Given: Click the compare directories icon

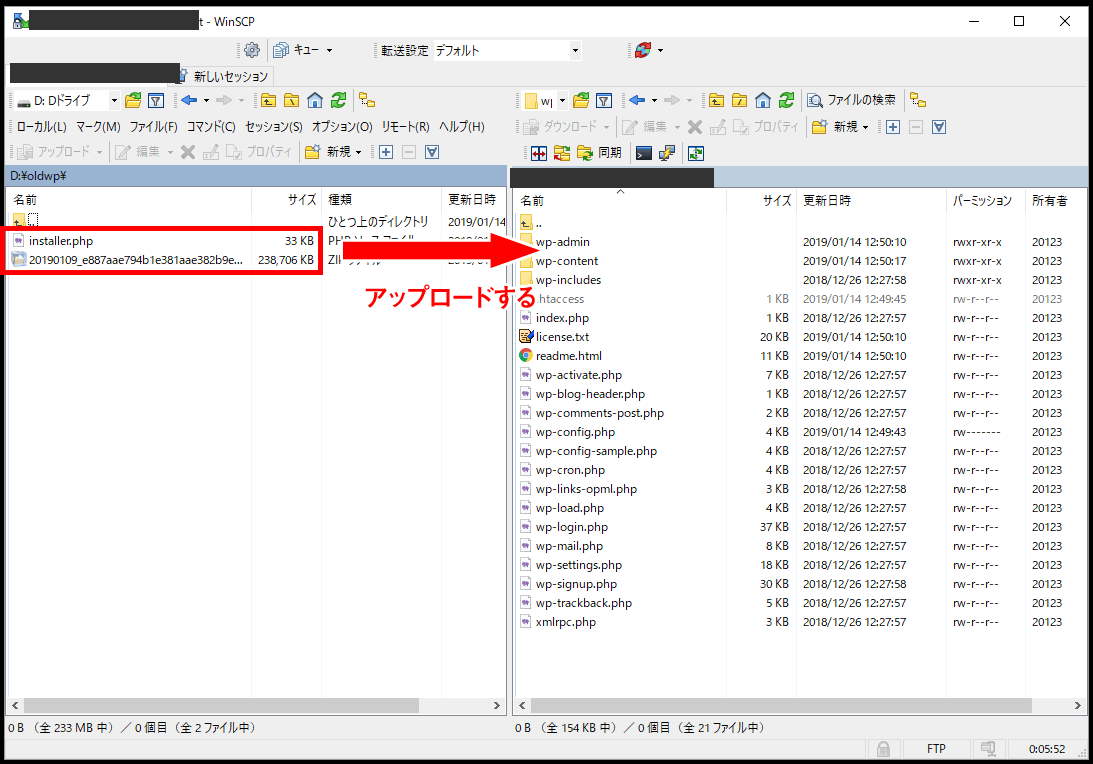Looking at the screenshot, I should click(538, 153).
